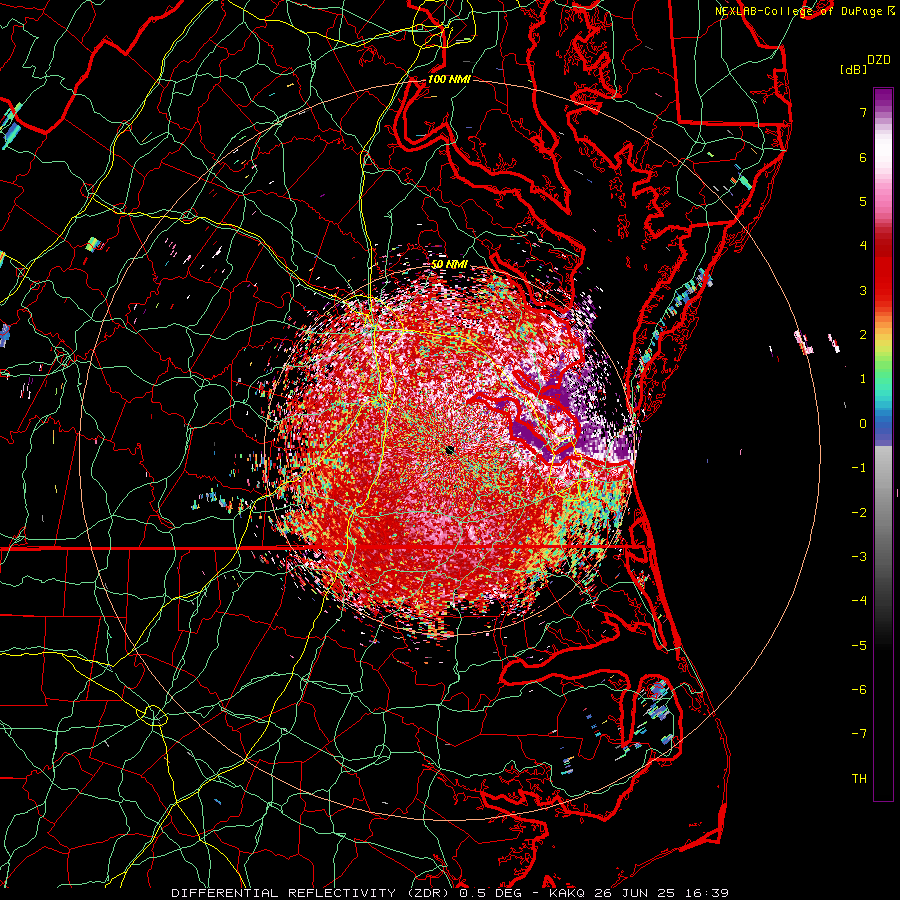Click the -3 value on the color scale
The image size is (900, 900).
tap(859, 557)
